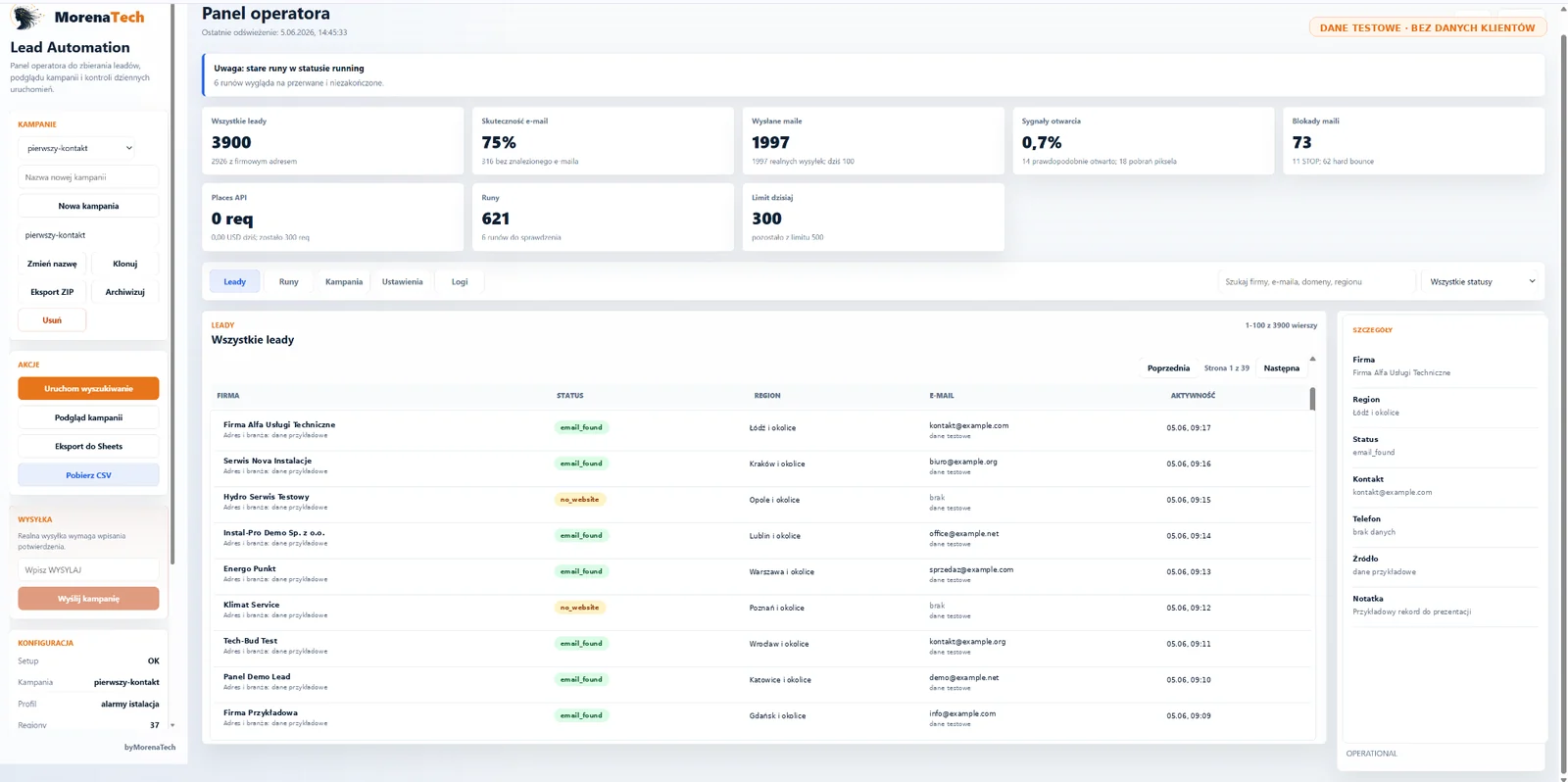Image resolution: width=1568 pixels, height=782 pixels.
Task: Click the Places API 0 req card
Action: (x=332, y=217)
